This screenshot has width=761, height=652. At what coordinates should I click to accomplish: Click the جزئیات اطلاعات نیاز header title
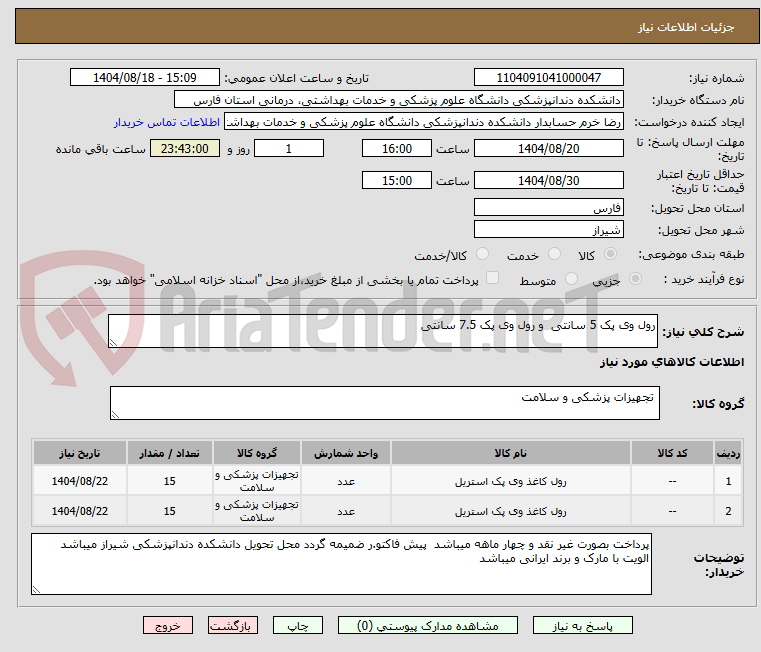click(686, 27)
